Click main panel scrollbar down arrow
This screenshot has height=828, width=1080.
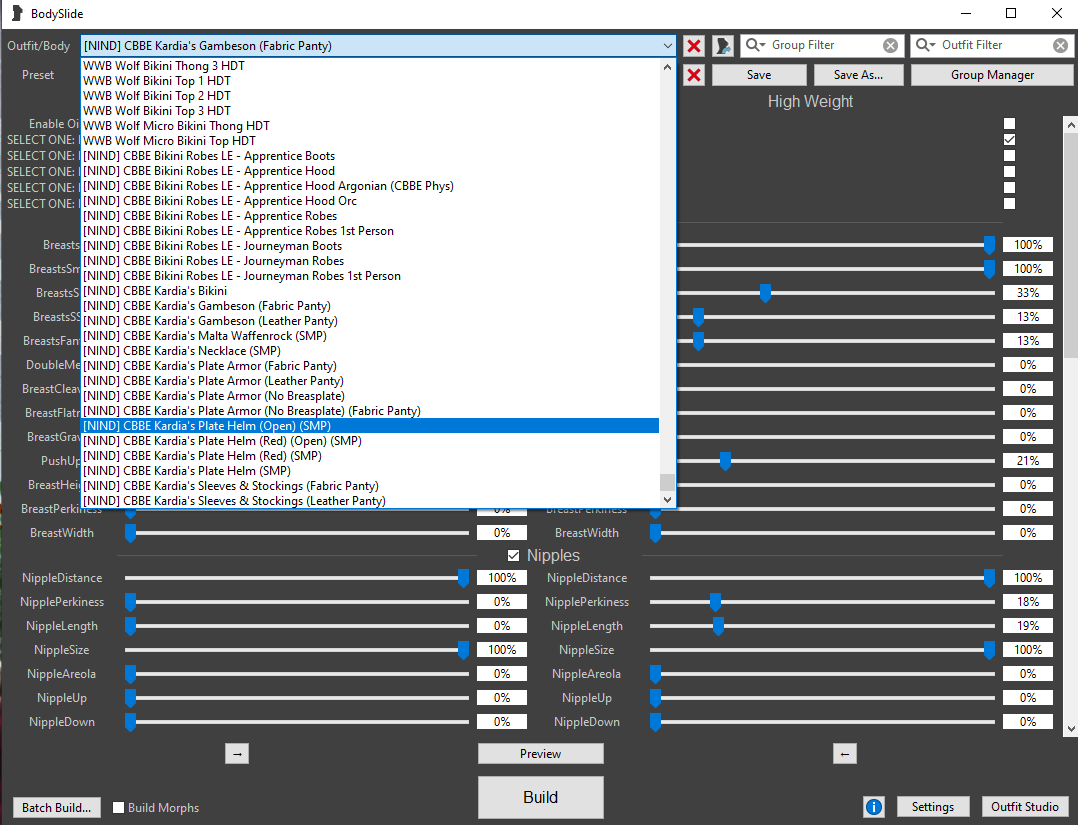1070,729
